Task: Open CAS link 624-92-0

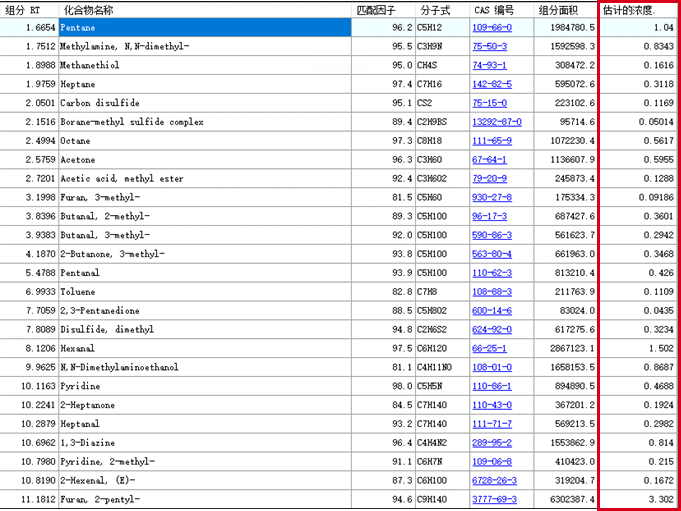Action: 492,330
